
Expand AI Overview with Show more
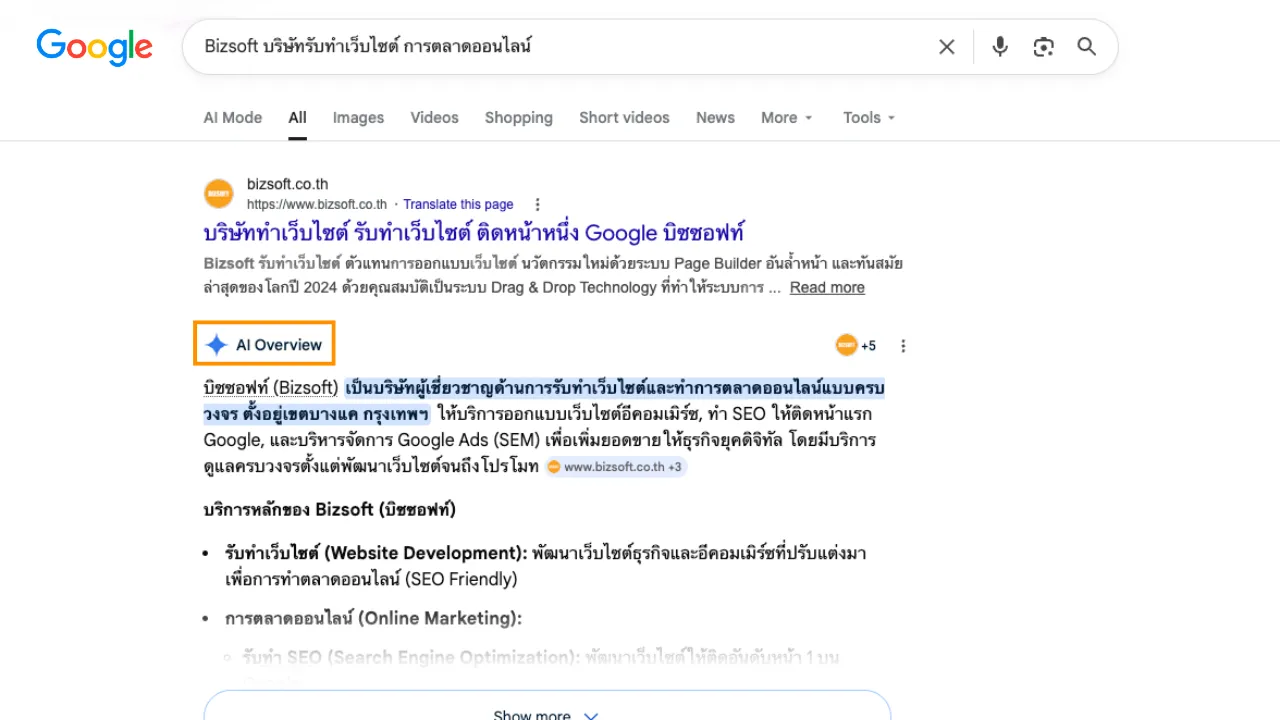click(x=546, y=714)
